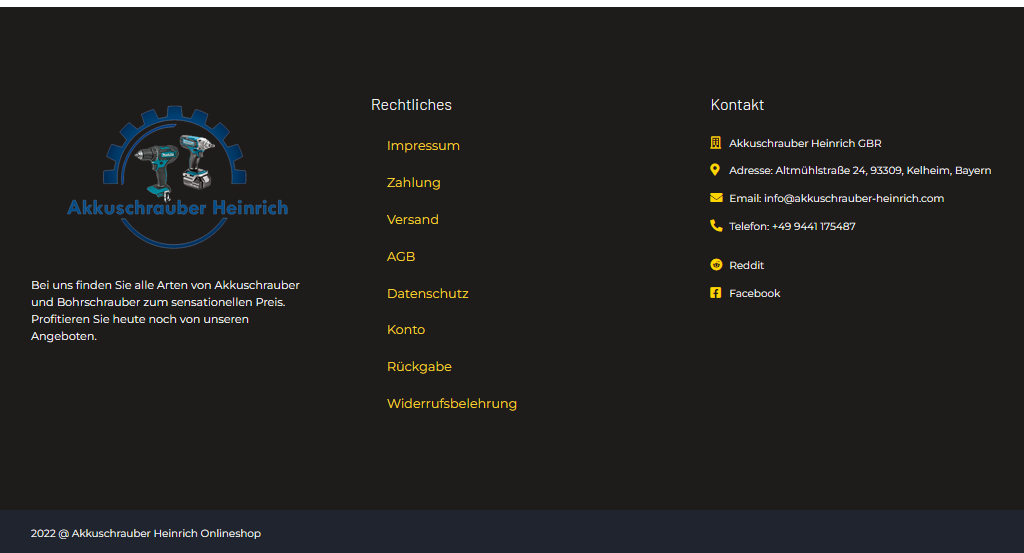Screen dimensions: 1024x553
Task: Click the envelope icon beside the email address
Action: click(x=716, y=198)
